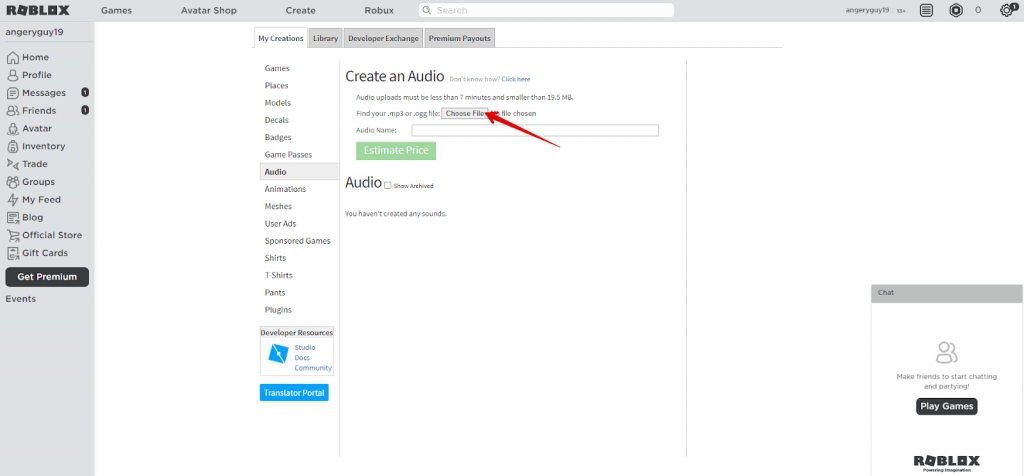The height and width of the screenshot is (476, 1024).
Task: Select Audio in the creations list
Action: tap(299, 172)
